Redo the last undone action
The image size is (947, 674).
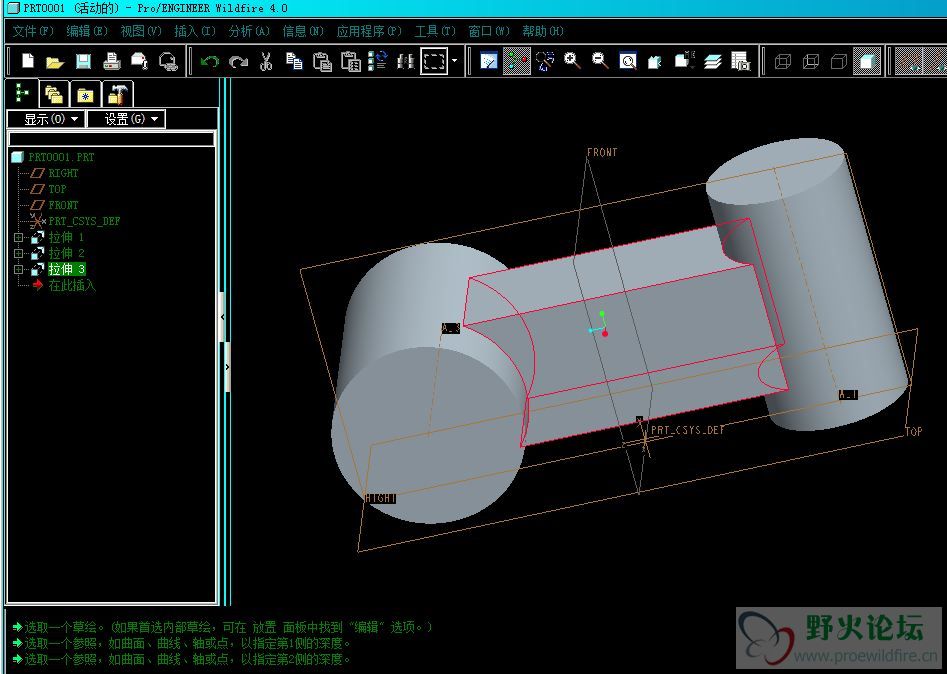[238, 61]
